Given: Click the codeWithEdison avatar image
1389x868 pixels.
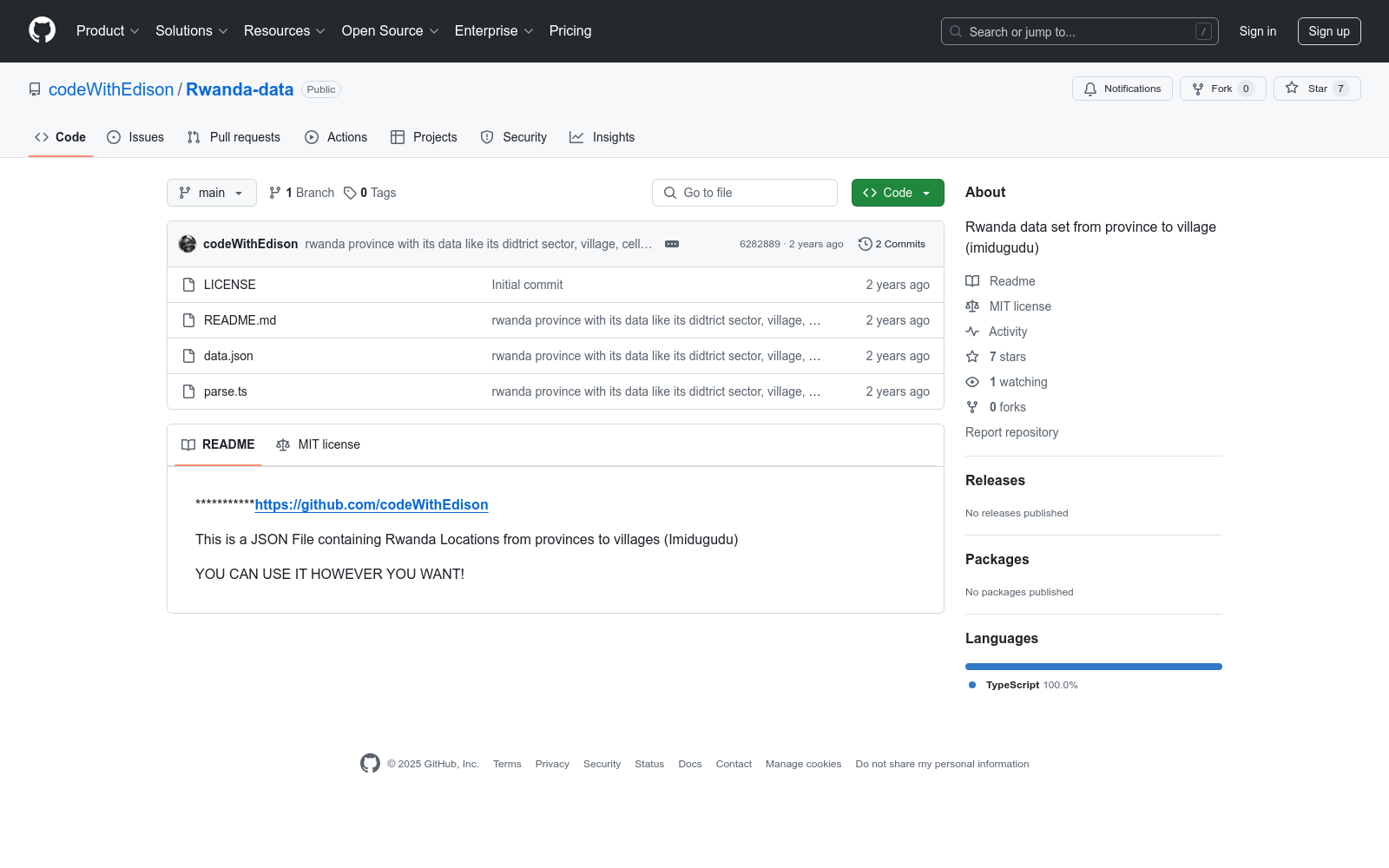Looking at the screenshot, I should [x=188, y=244].
